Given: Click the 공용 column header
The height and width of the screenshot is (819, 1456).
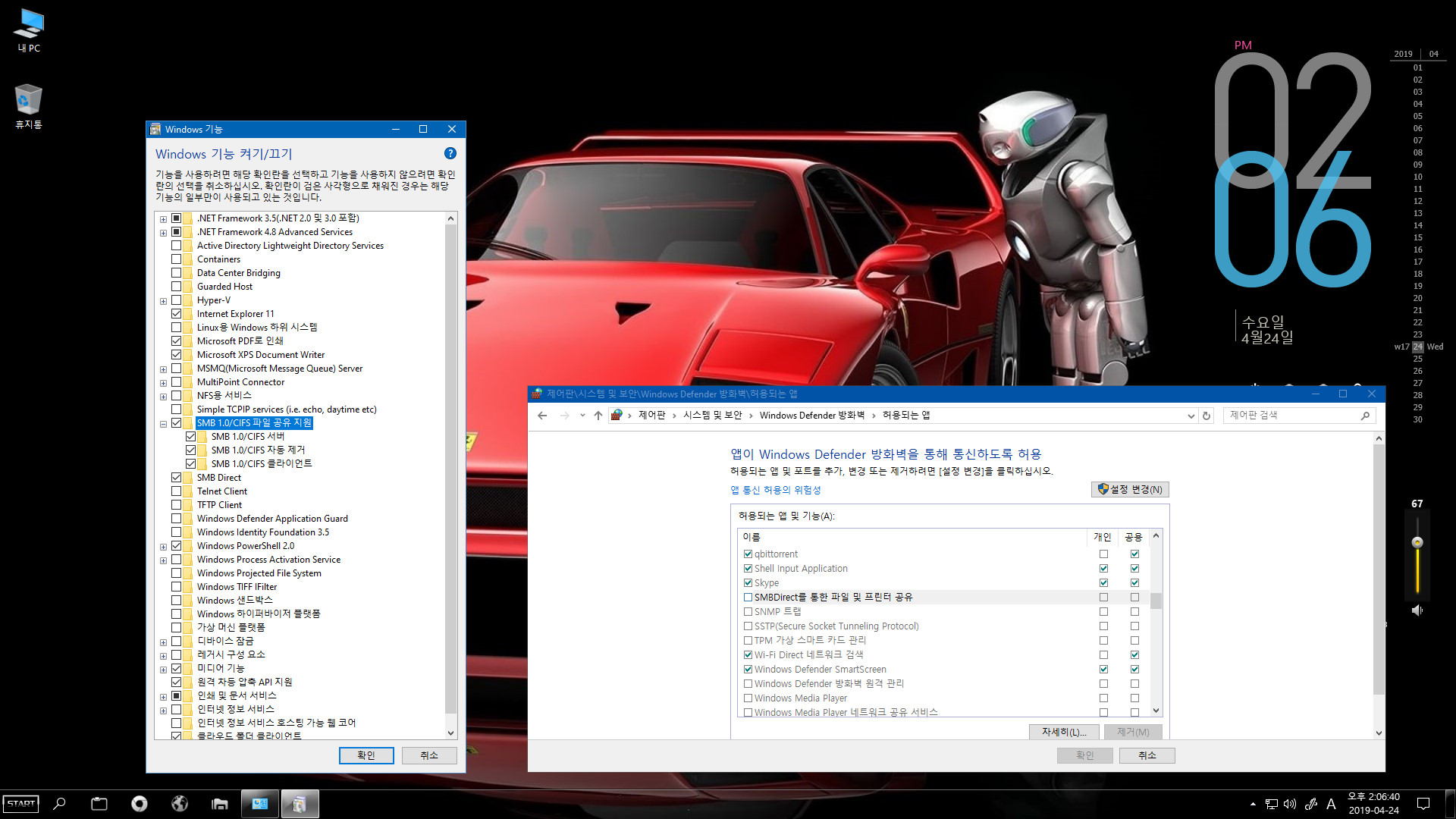Looking at the screenshot, I should (x=1133, y=537).
